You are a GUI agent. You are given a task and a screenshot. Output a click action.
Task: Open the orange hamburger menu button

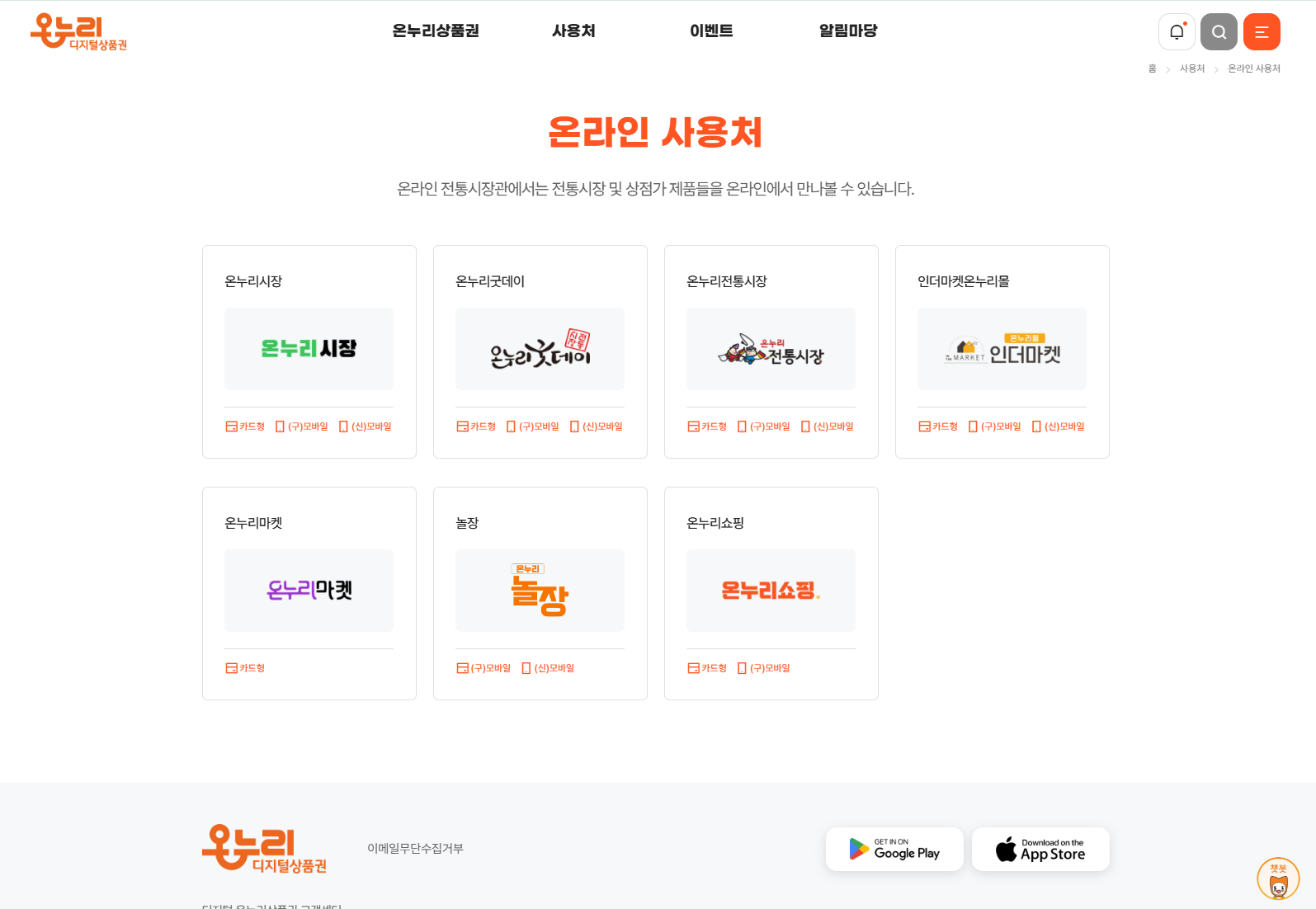point(1262,32)
